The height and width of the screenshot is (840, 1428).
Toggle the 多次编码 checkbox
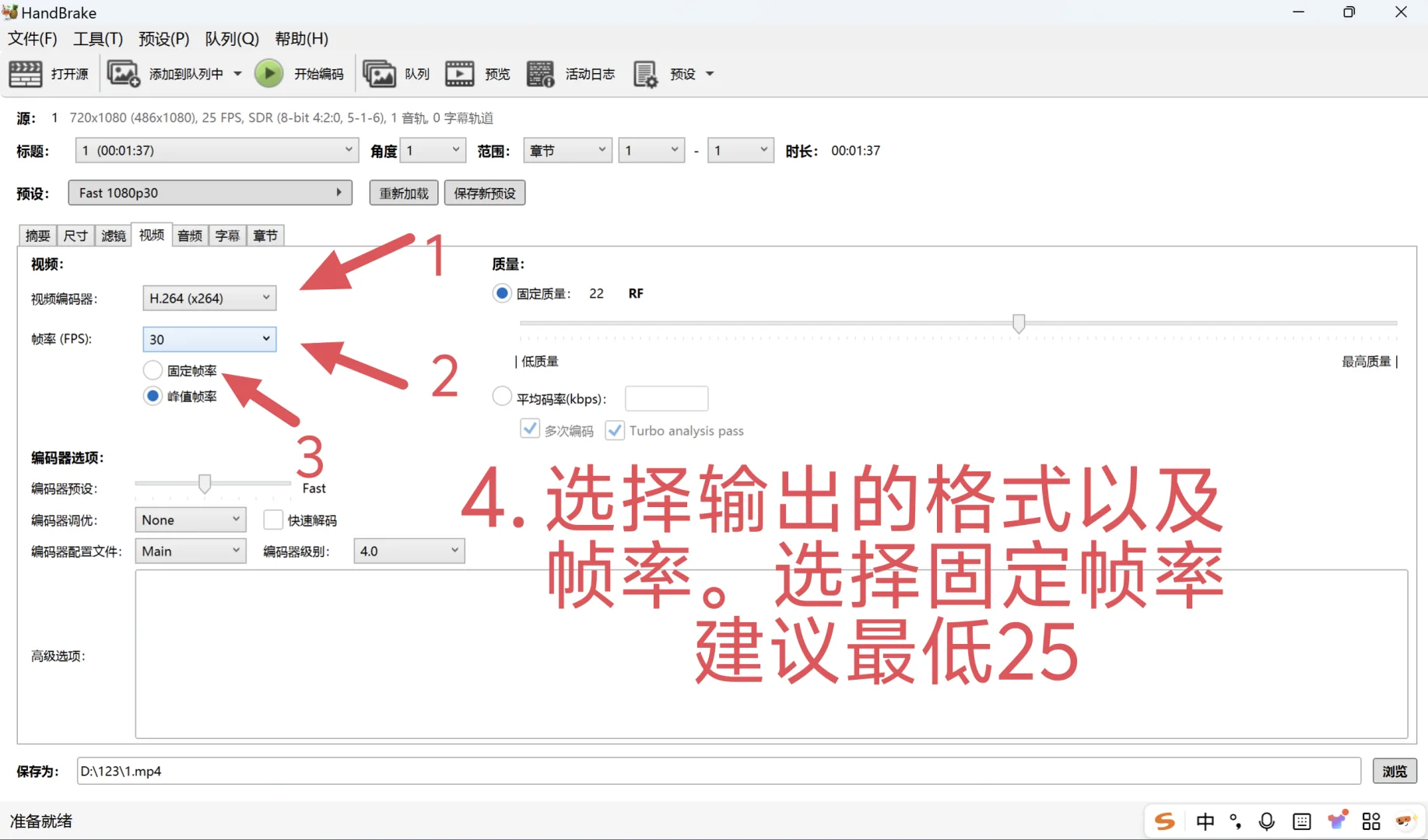click(x=530, y=429)
